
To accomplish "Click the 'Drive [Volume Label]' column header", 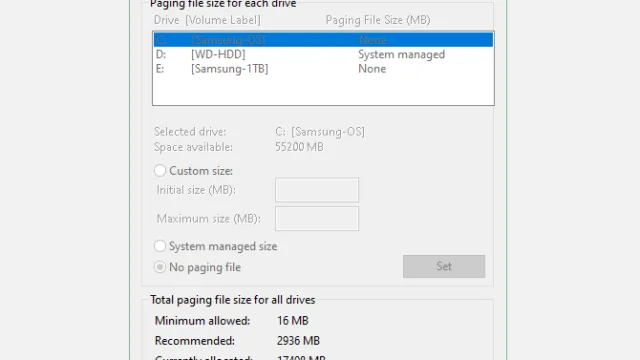I will [x=207, y=20].
